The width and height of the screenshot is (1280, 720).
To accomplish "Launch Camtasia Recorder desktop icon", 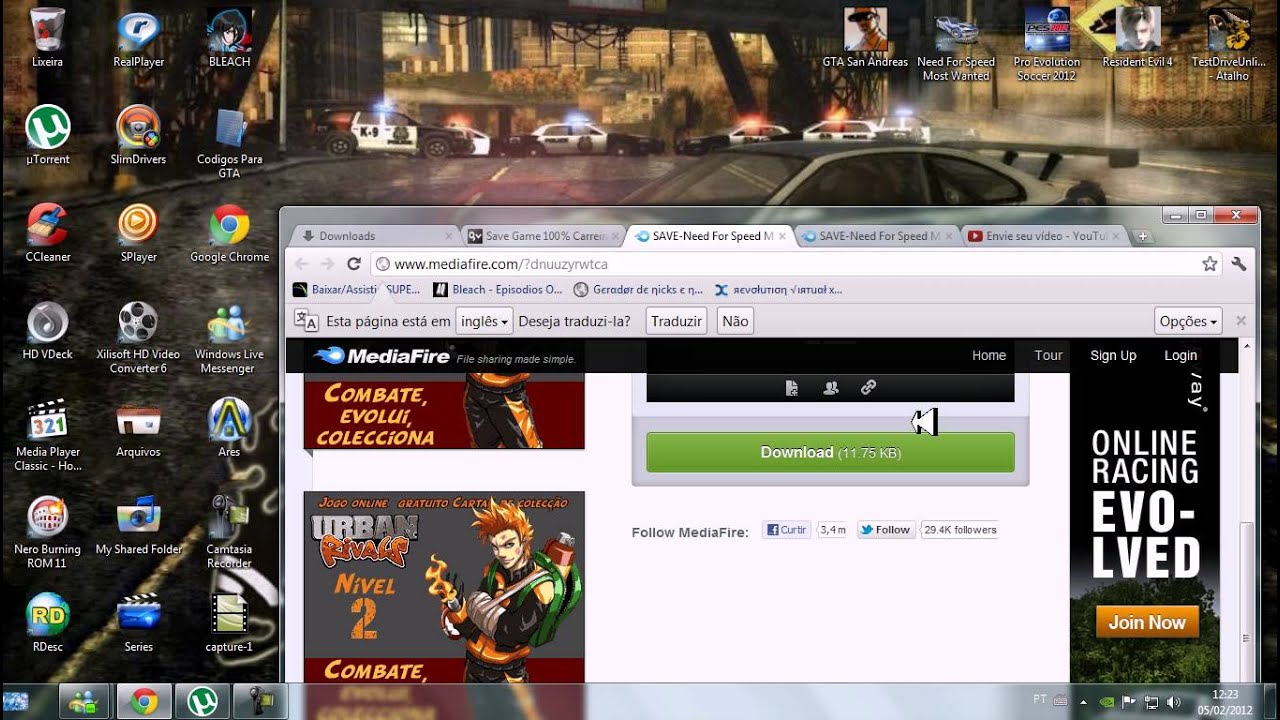I will 229,531.
